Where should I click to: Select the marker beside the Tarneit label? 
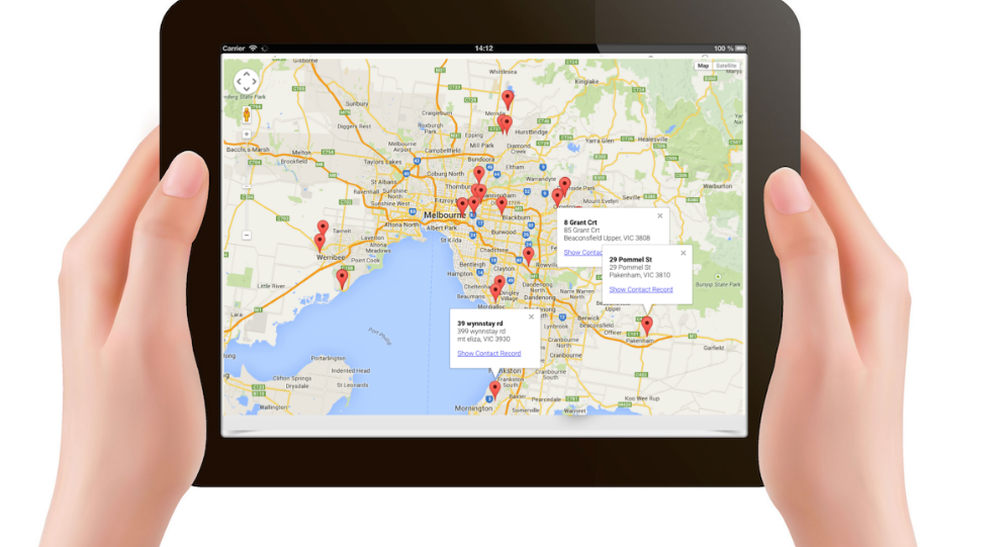323,228
